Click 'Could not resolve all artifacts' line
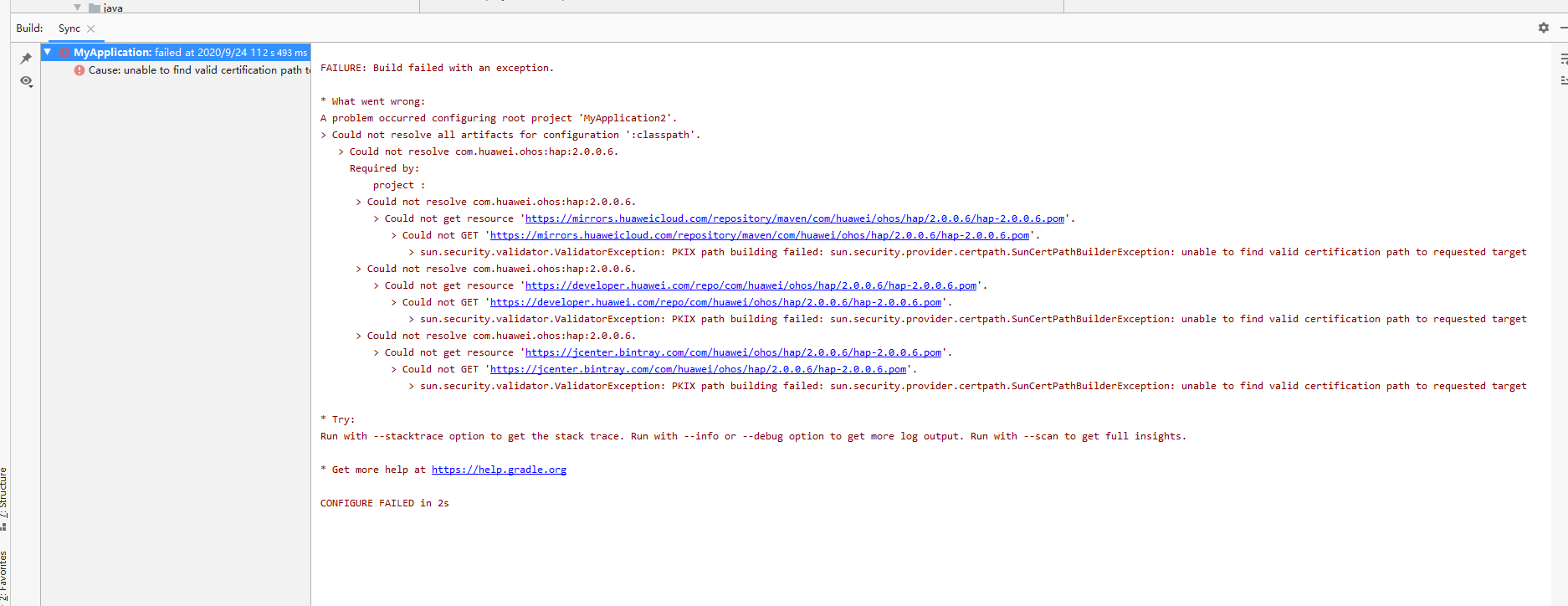Viewport: 1568px width, 606px height. tap(510, 135)
